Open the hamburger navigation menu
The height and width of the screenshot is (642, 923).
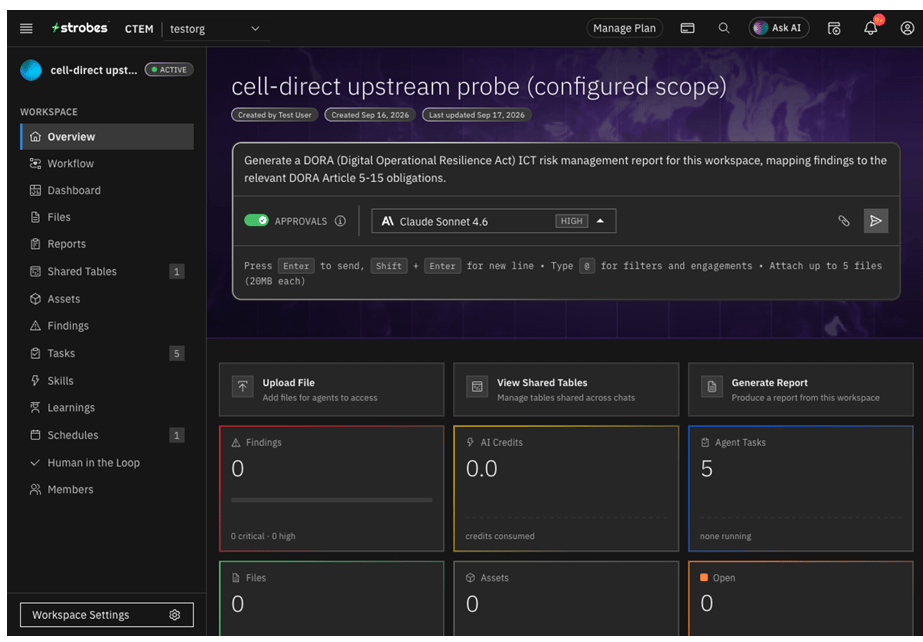(x=26, y=28)
